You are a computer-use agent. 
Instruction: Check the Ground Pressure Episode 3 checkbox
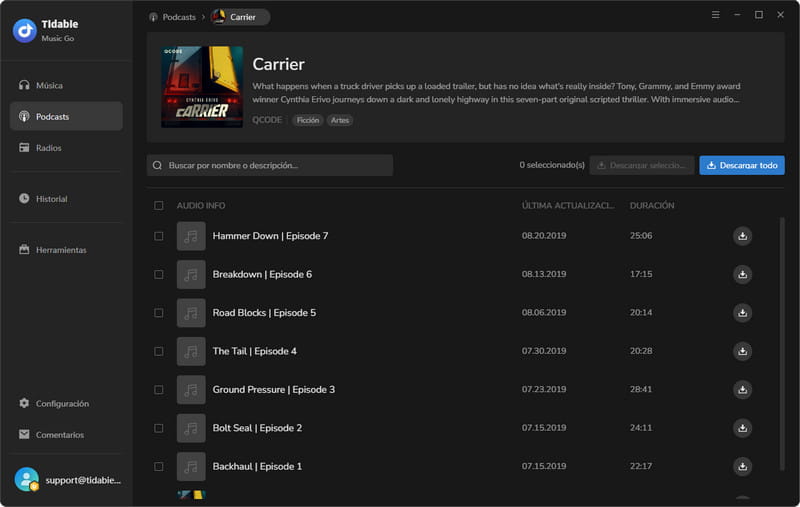click(159, 390)
